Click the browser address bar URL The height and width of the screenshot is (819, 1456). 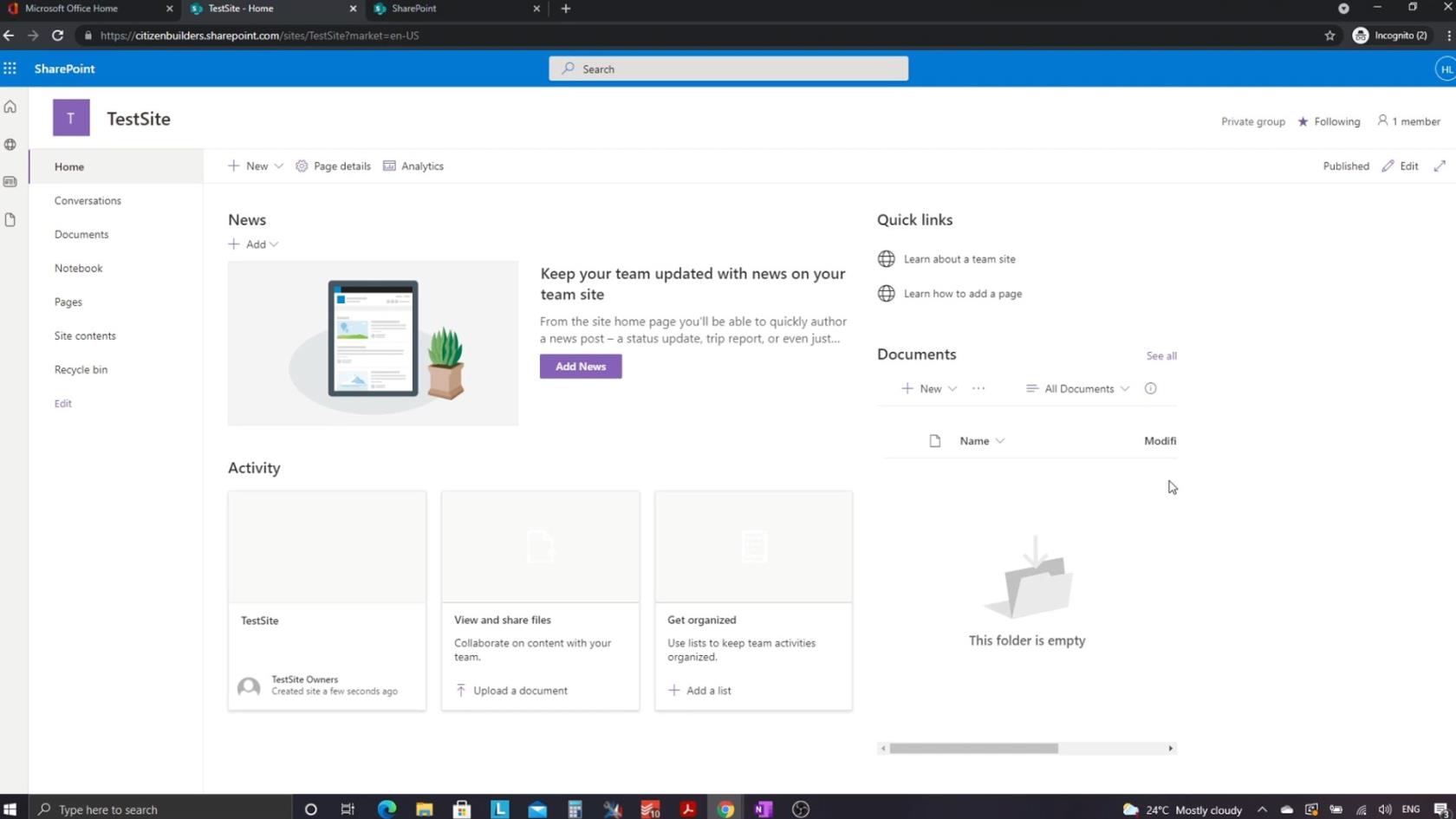(259, 36)
